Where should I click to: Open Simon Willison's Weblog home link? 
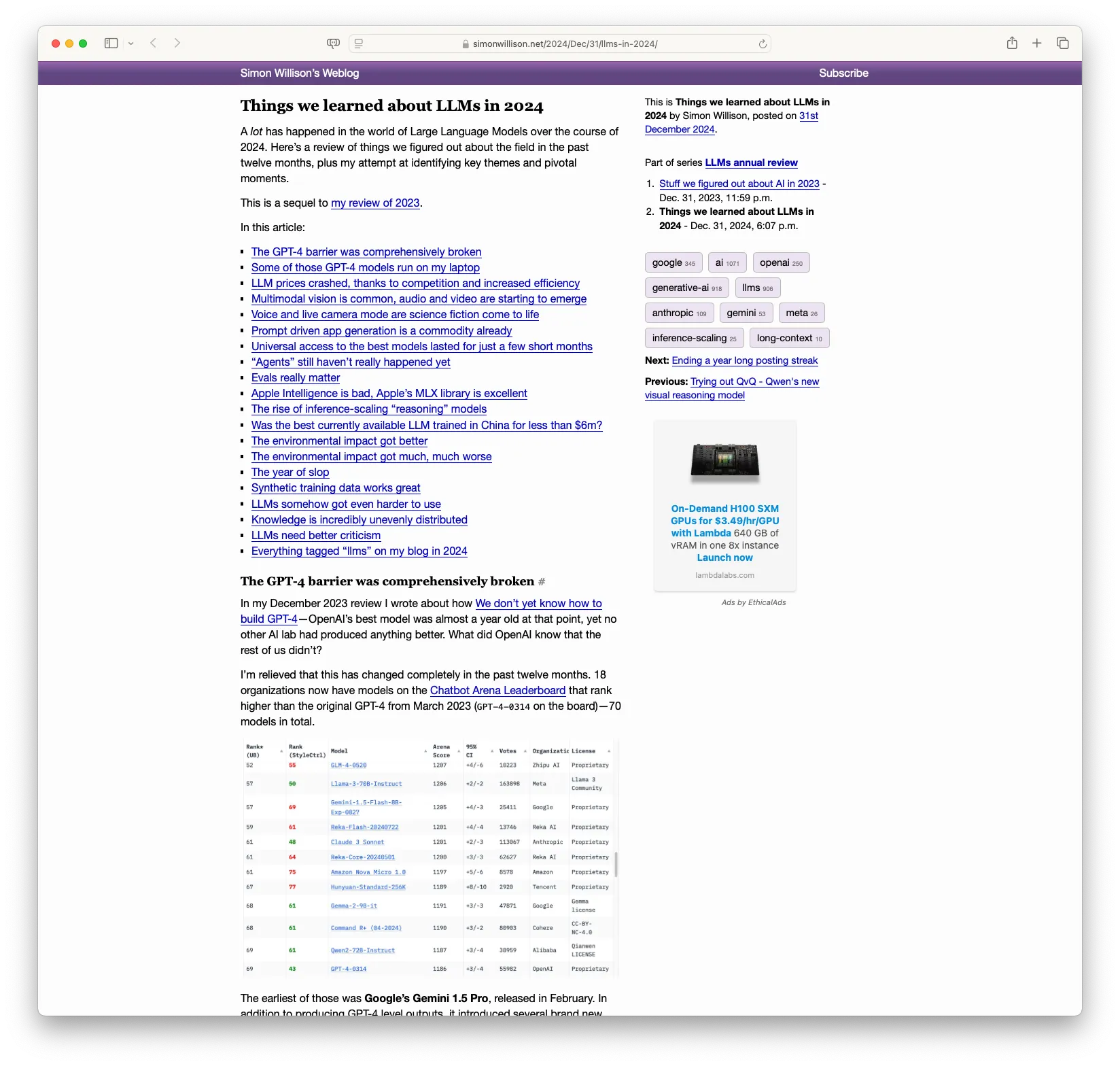300,73
